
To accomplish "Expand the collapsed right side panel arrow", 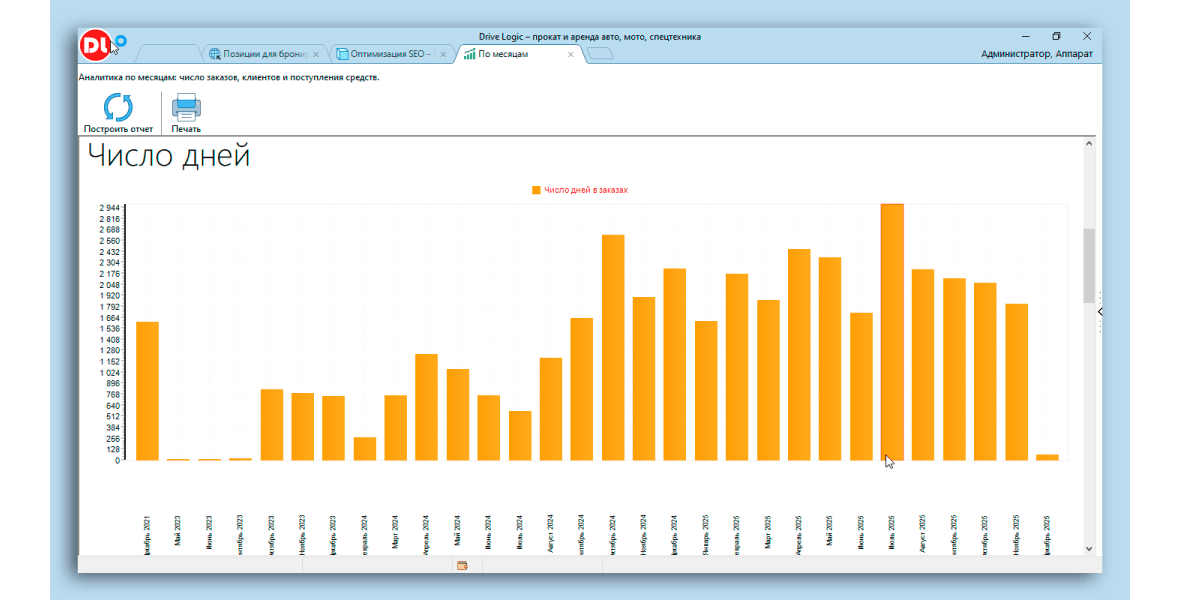I will [1099, 312].
